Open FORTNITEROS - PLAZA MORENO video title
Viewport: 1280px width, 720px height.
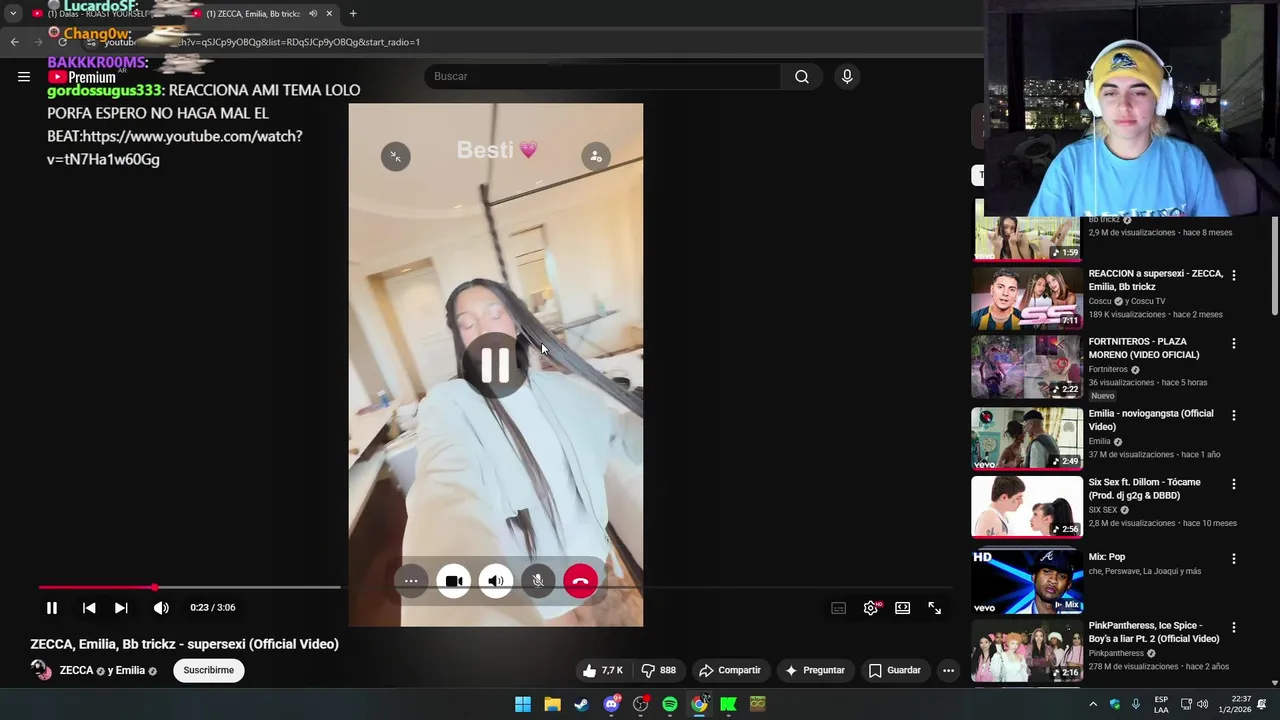click(x=1144, y=348)
